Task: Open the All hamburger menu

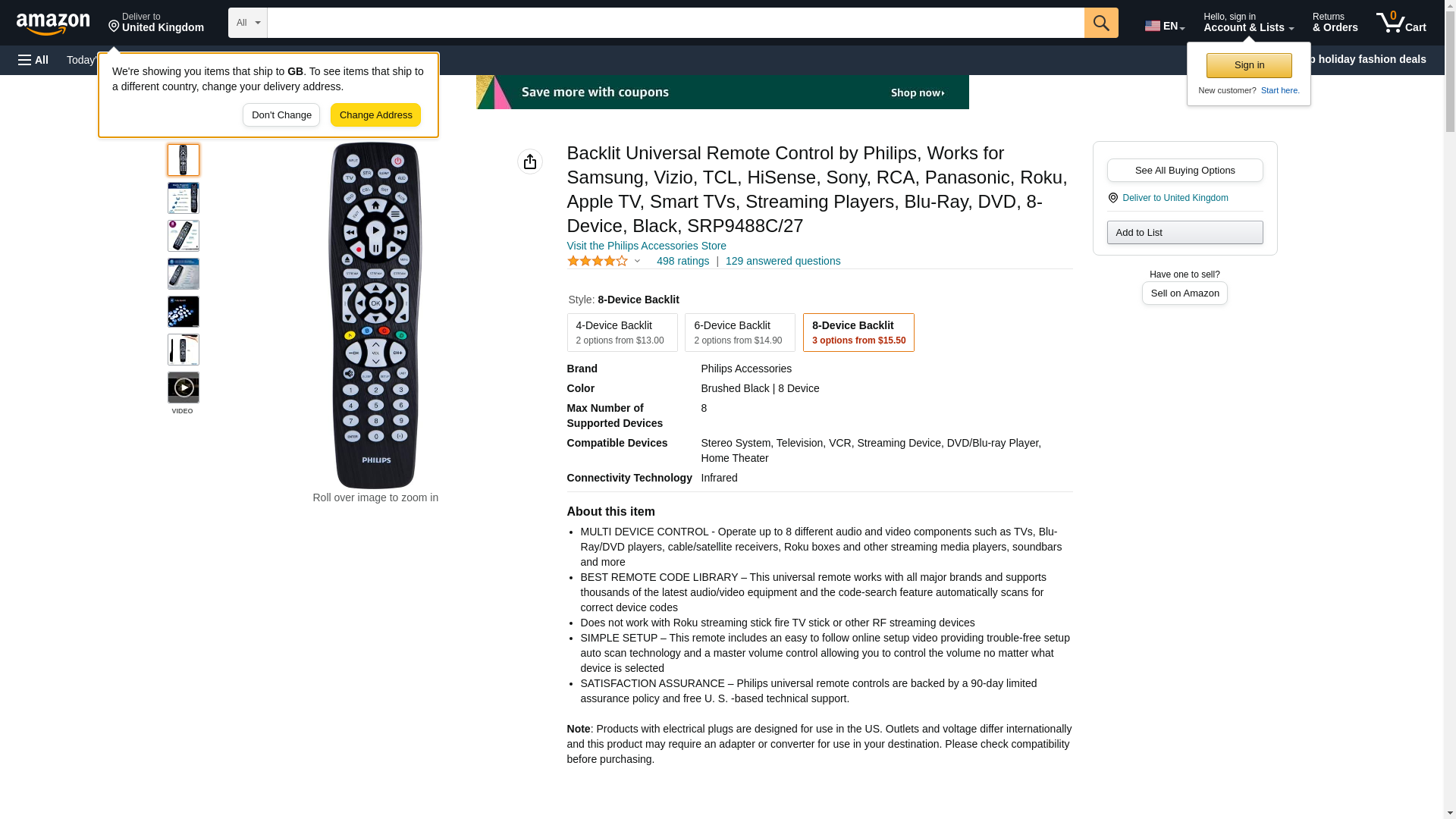Action: point(33,60)
